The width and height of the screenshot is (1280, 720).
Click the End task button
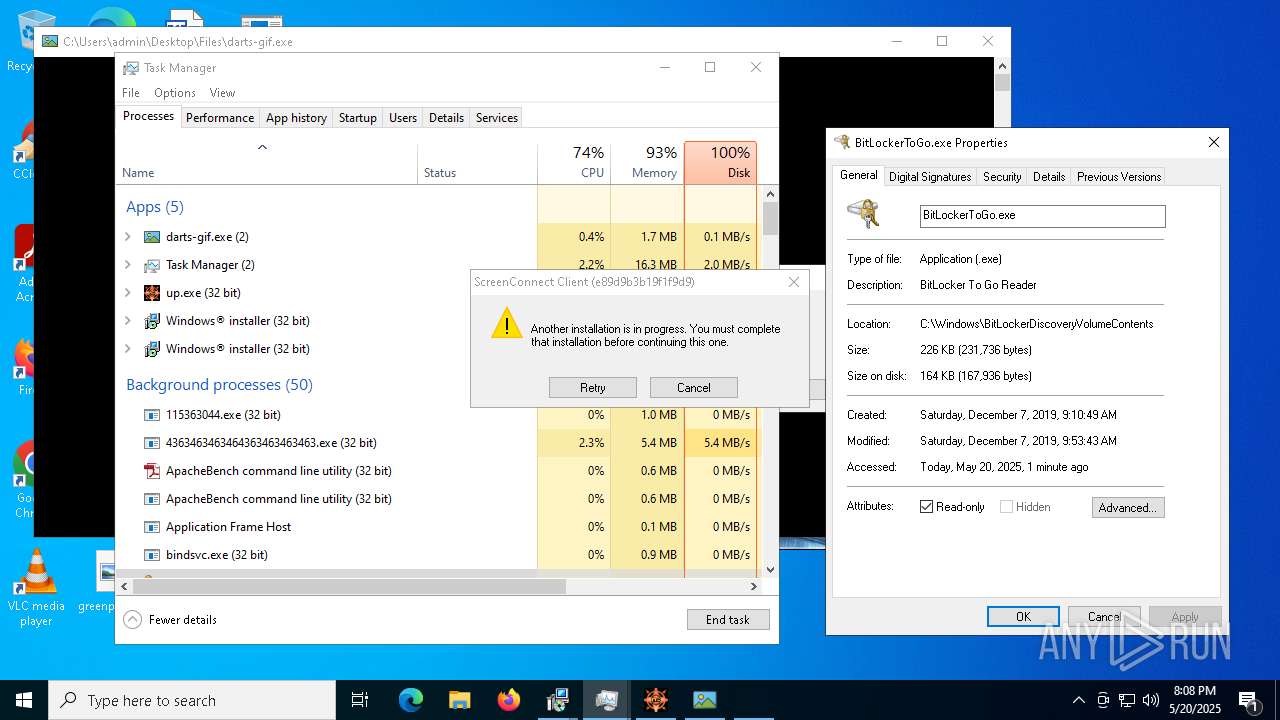tap(728, 619)
